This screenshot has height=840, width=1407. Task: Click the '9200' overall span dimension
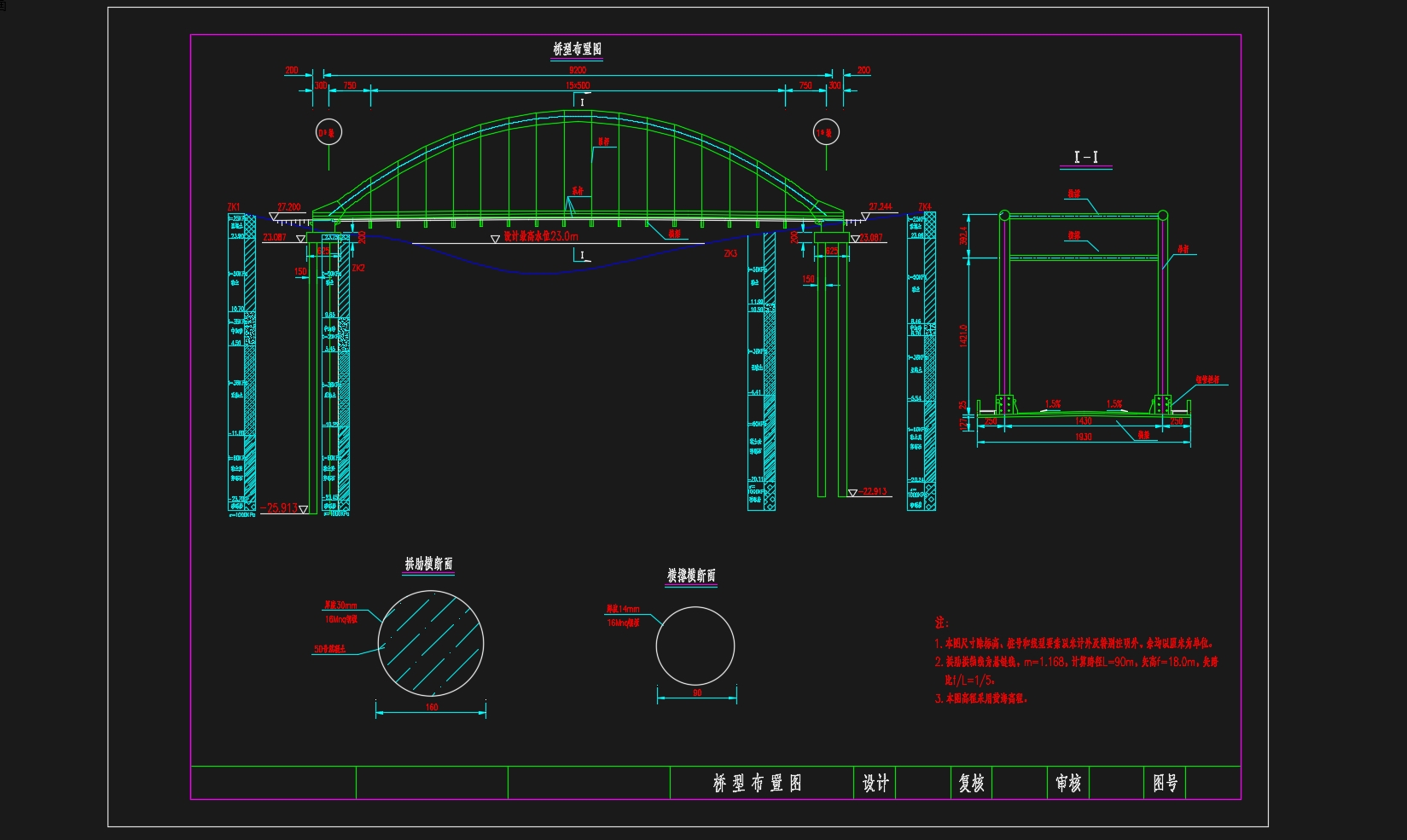click(578, 70)
